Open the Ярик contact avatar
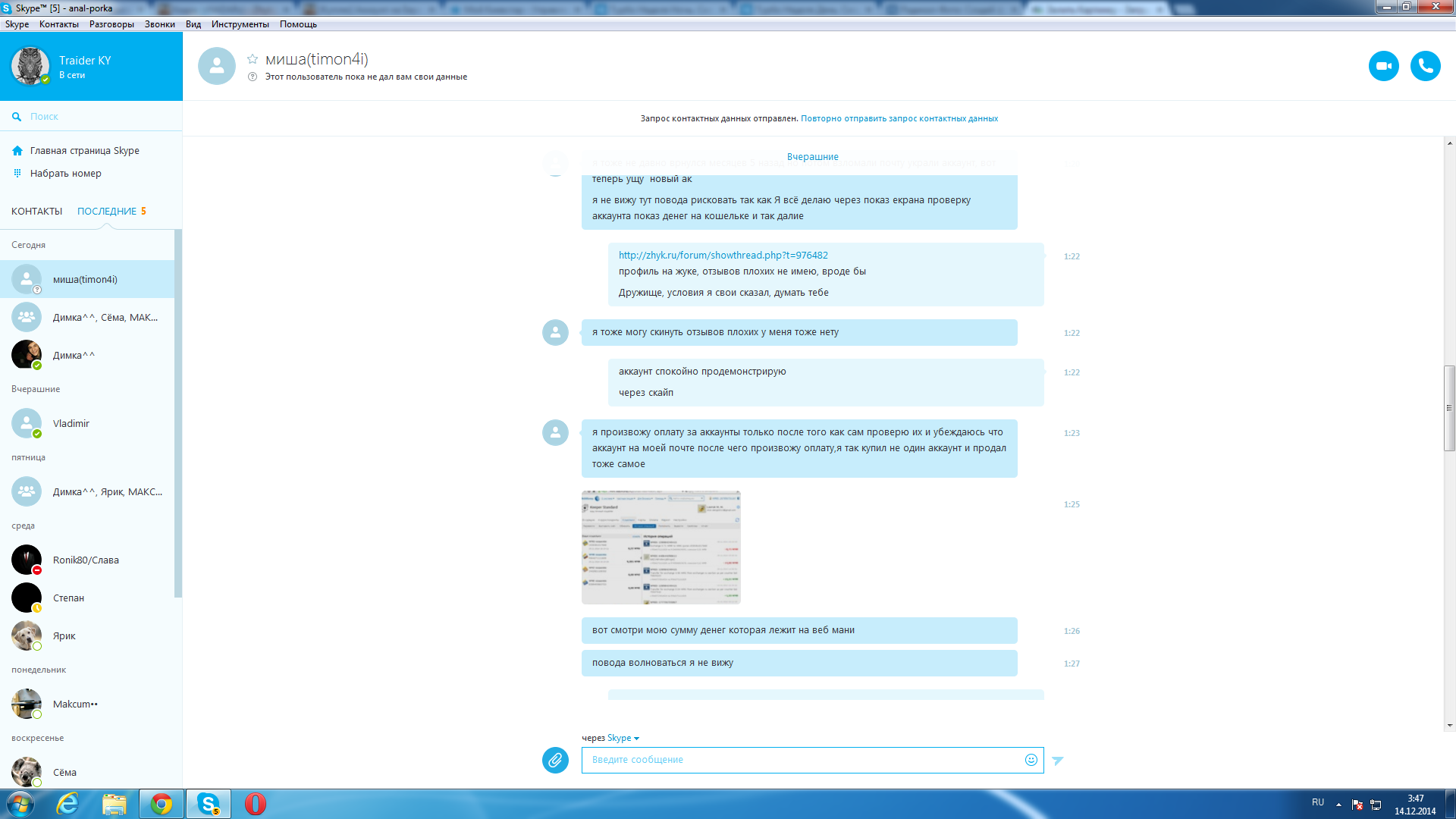Viewport: 1456px width, 819px height. (27, 635)
